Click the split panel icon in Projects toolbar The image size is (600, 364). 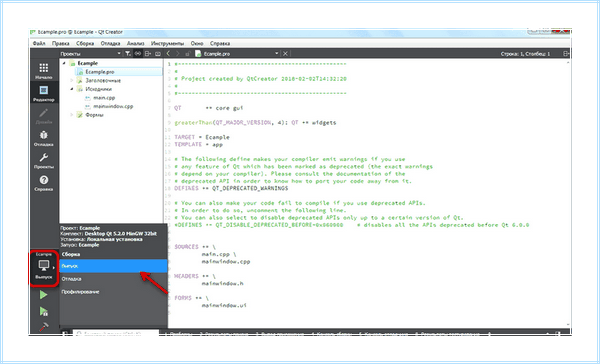click(148, 54)
